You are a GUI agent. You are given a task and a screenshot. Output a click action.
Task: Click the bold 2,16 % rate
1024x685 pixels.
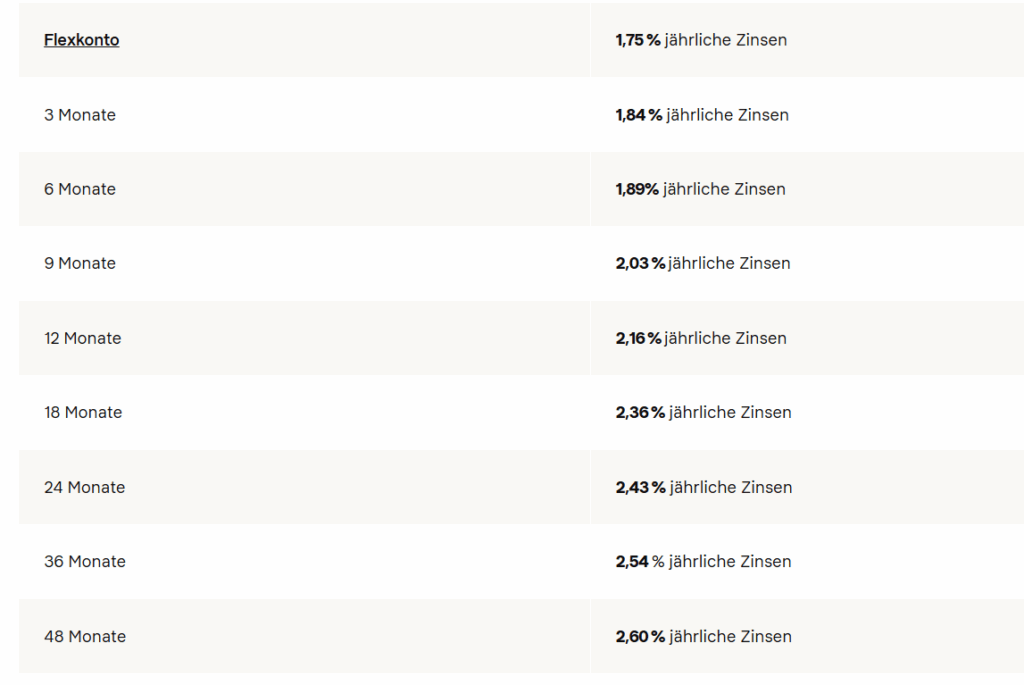pyautogui.click(x=638, y=338)
